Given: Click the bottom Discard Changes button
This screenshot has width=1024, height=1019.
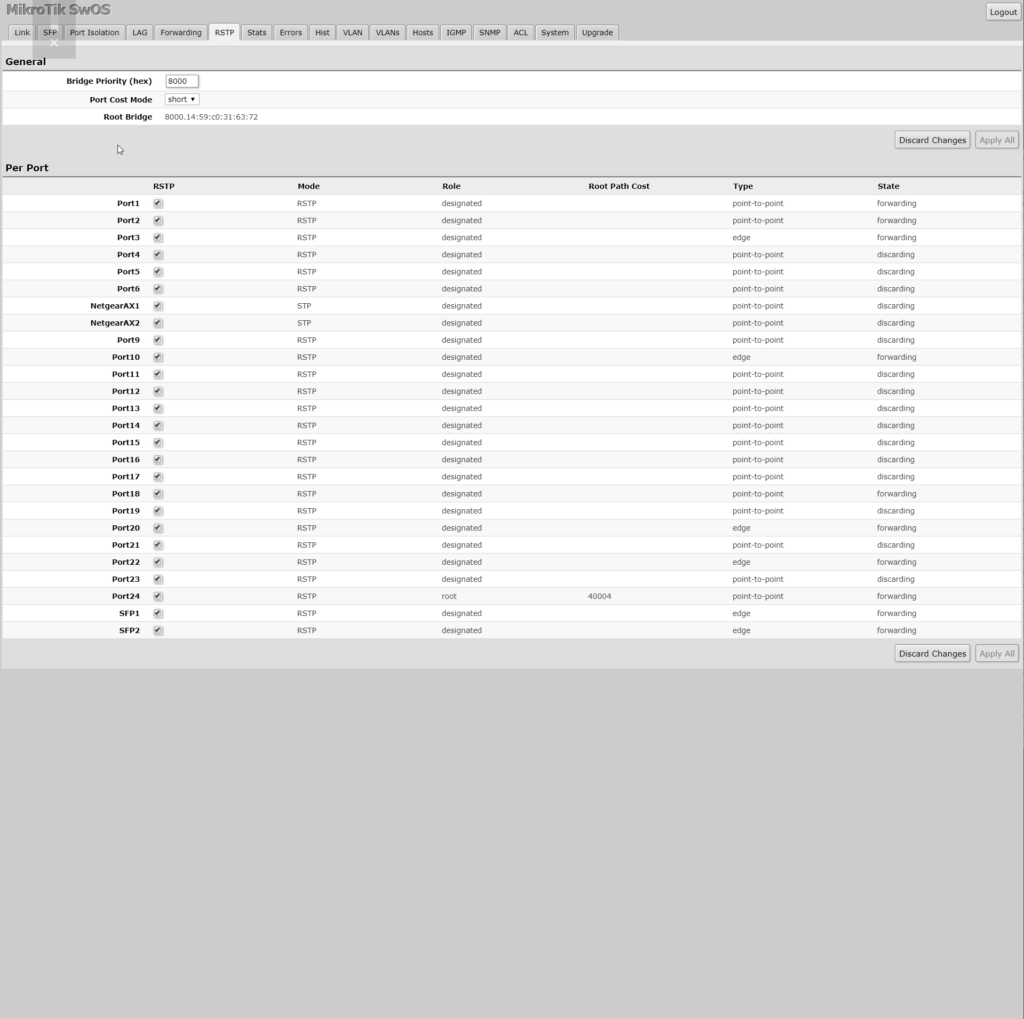Looking at the screenshot, I should 931,653.
